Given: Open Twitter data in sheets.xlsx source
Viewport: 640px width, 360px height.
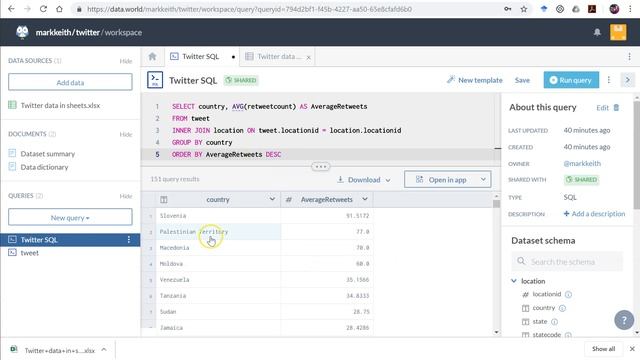Looking at the screenshot, I should pyautogui.click(x=60, y=105).
